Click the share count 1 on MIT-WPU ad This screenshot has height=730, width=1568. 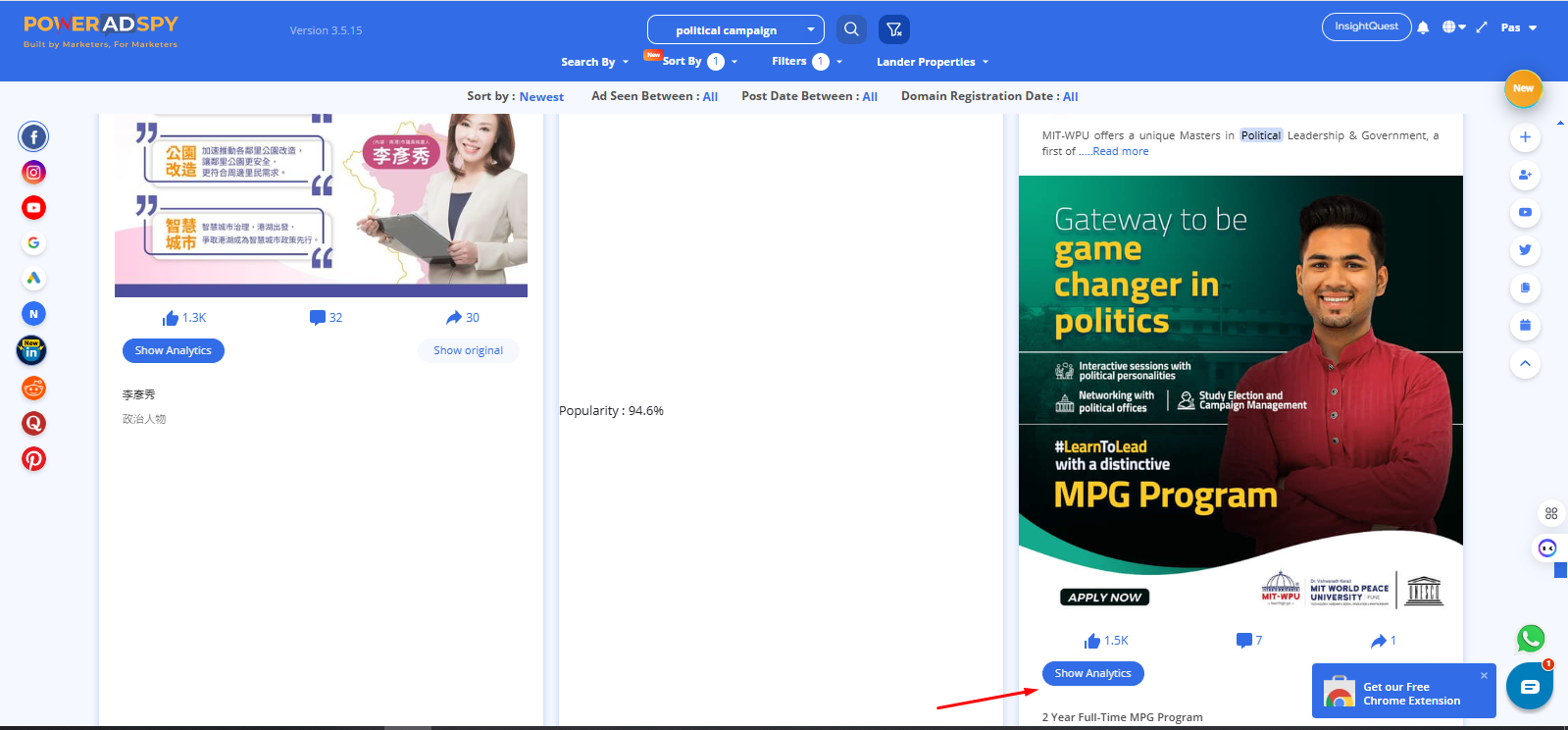pos(1384,641)
